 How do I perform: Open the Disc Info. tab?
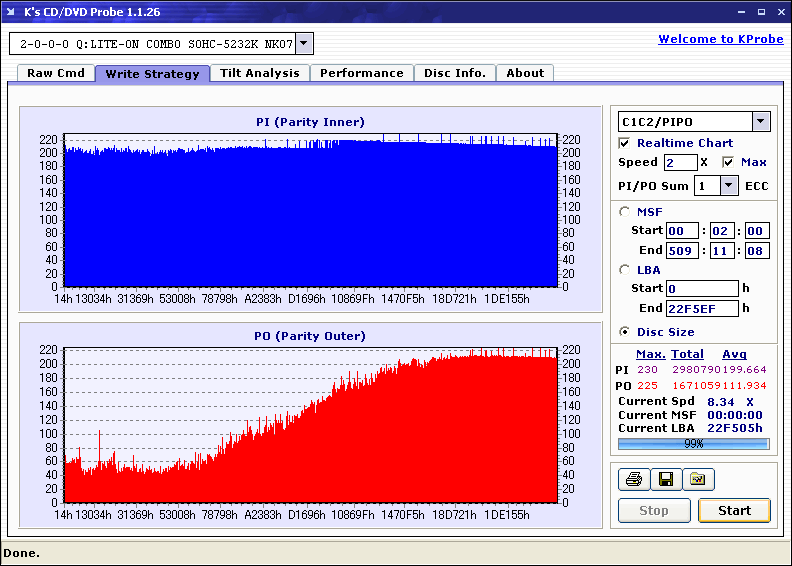click(454, 73)
